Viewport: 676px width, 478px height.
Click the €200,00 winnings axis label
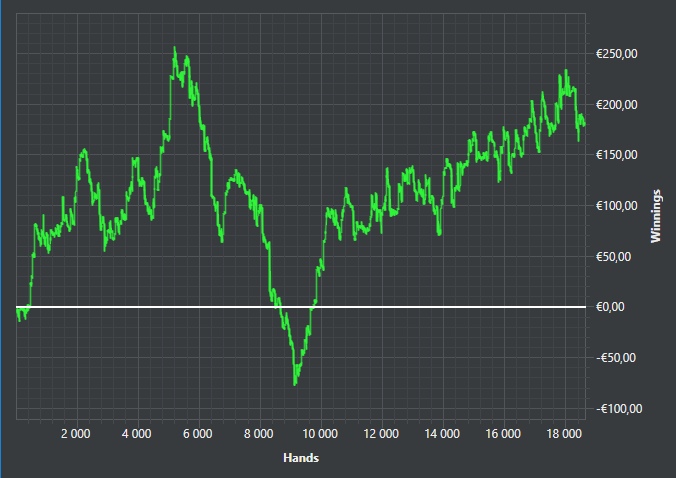tap(617, 105)
